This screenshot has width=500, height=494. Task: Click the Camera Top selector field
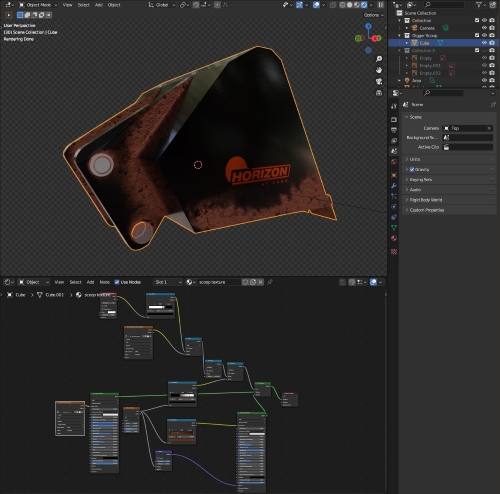468,128
